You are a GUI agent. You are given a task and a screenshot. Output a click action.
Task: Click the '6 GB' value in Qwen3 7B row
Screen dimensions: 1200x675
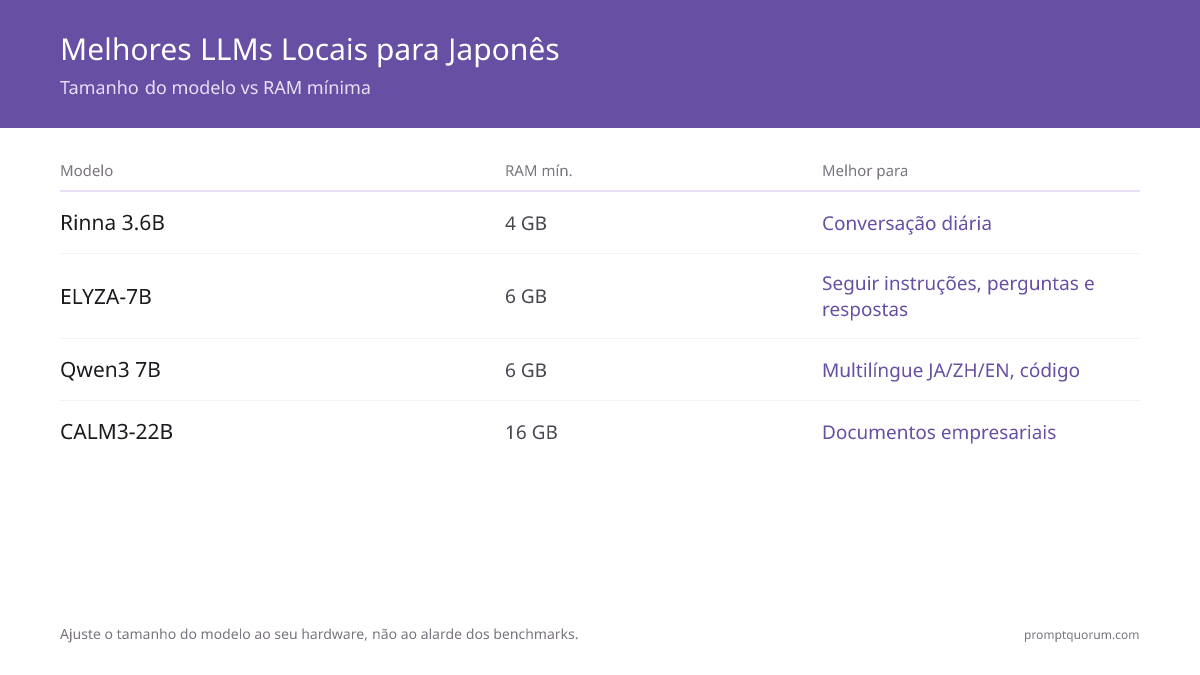526,370
